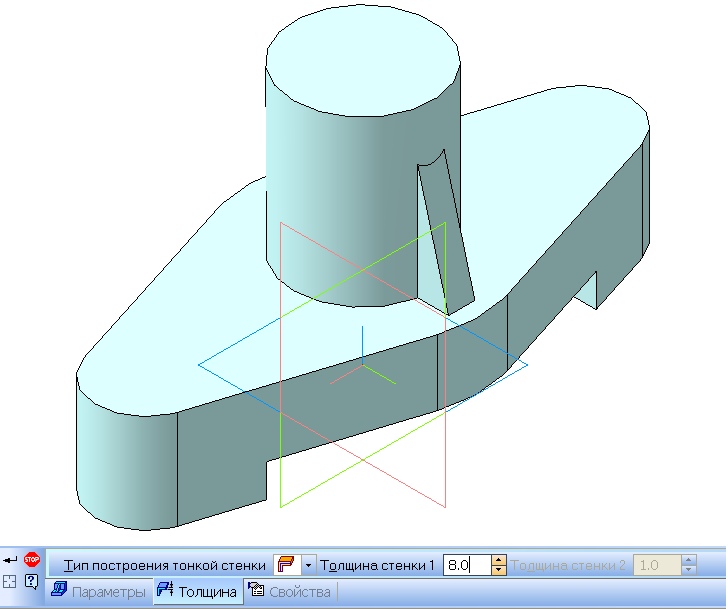Click the Толщина стенки 1 input field
The height and width of the screenshot is (609, 728).
(467, 565)
